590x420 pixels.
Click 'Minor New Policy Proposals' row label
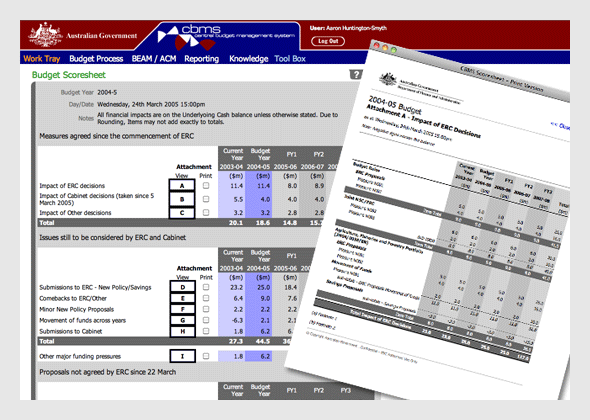point(76,309)
